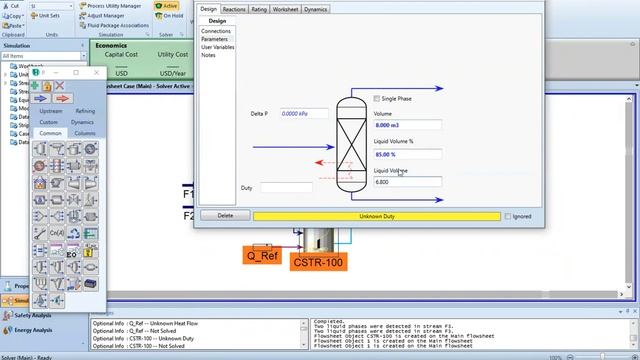Viewport: 640px width, 360px height.
Task: Open Simulation group dialog launcher
Action: (x=147, y=35)
